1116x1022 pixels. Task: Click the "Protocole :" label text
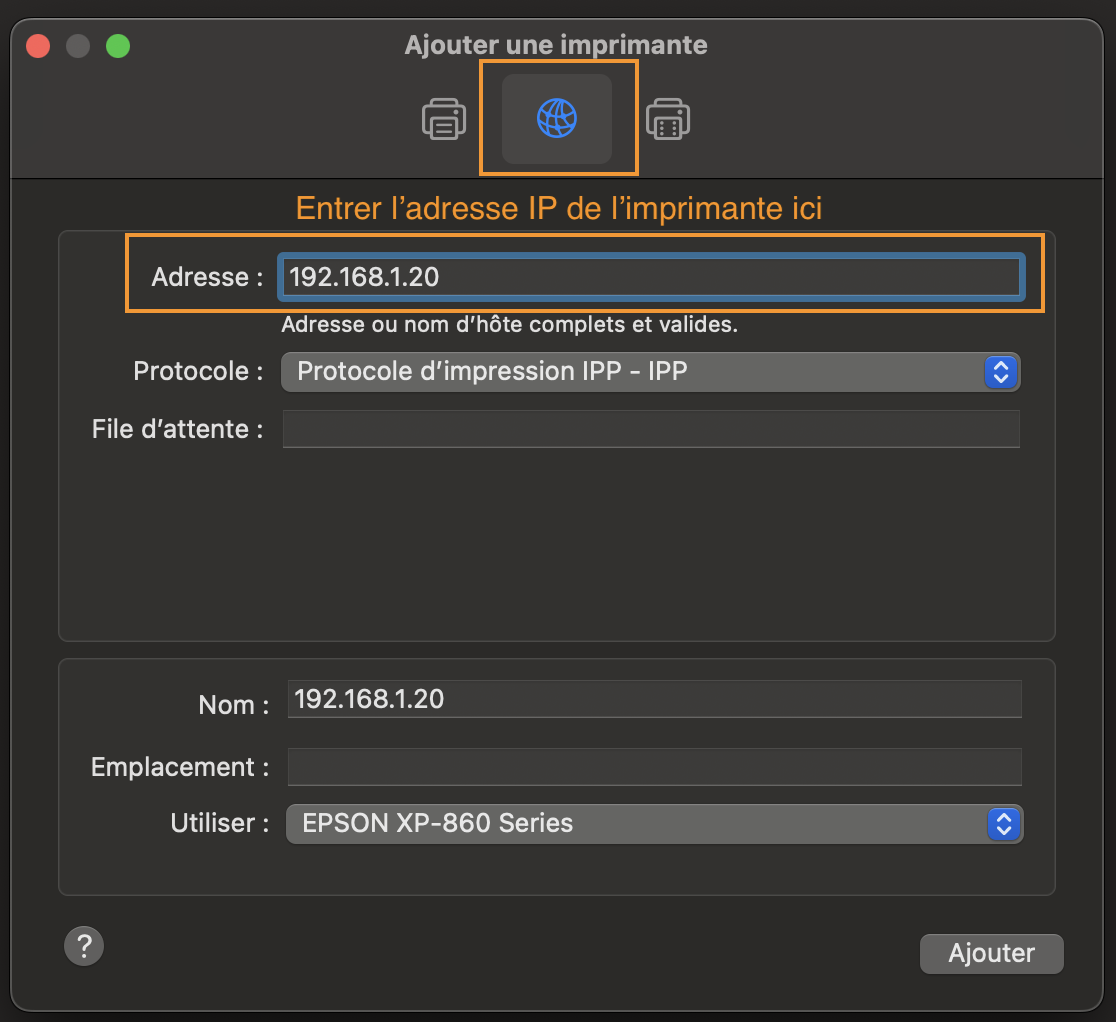click(198, 372)
